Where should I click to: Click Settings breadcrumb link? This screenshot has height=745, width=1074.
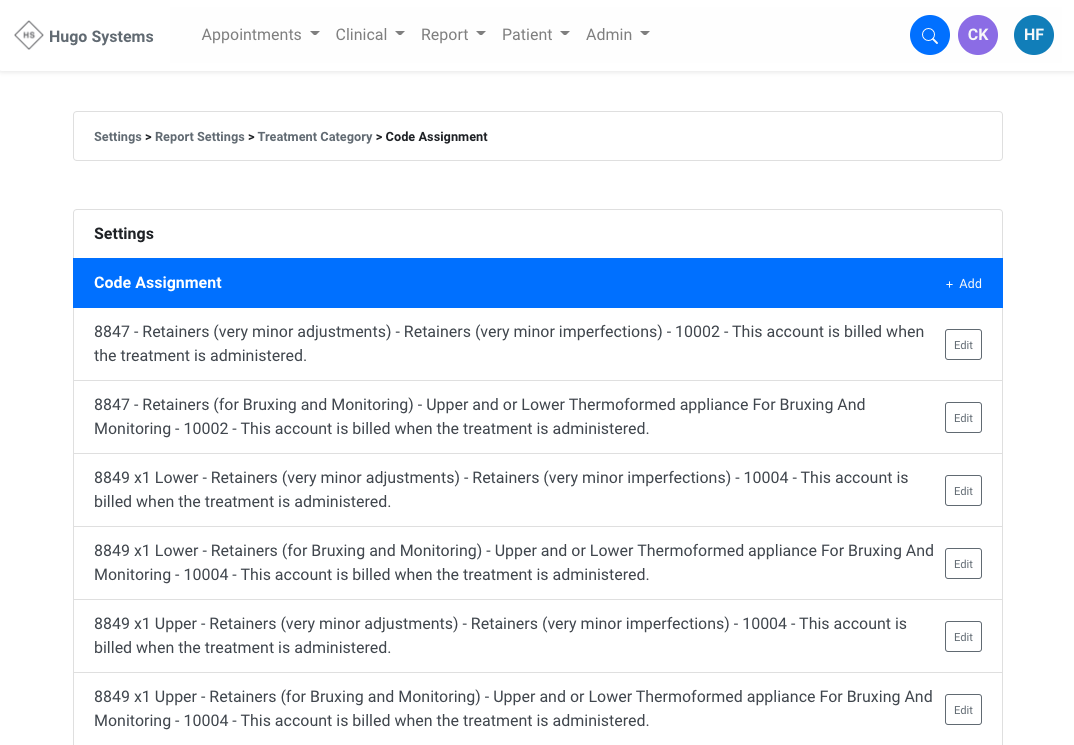pyautogui.click(x=118, y=137)
